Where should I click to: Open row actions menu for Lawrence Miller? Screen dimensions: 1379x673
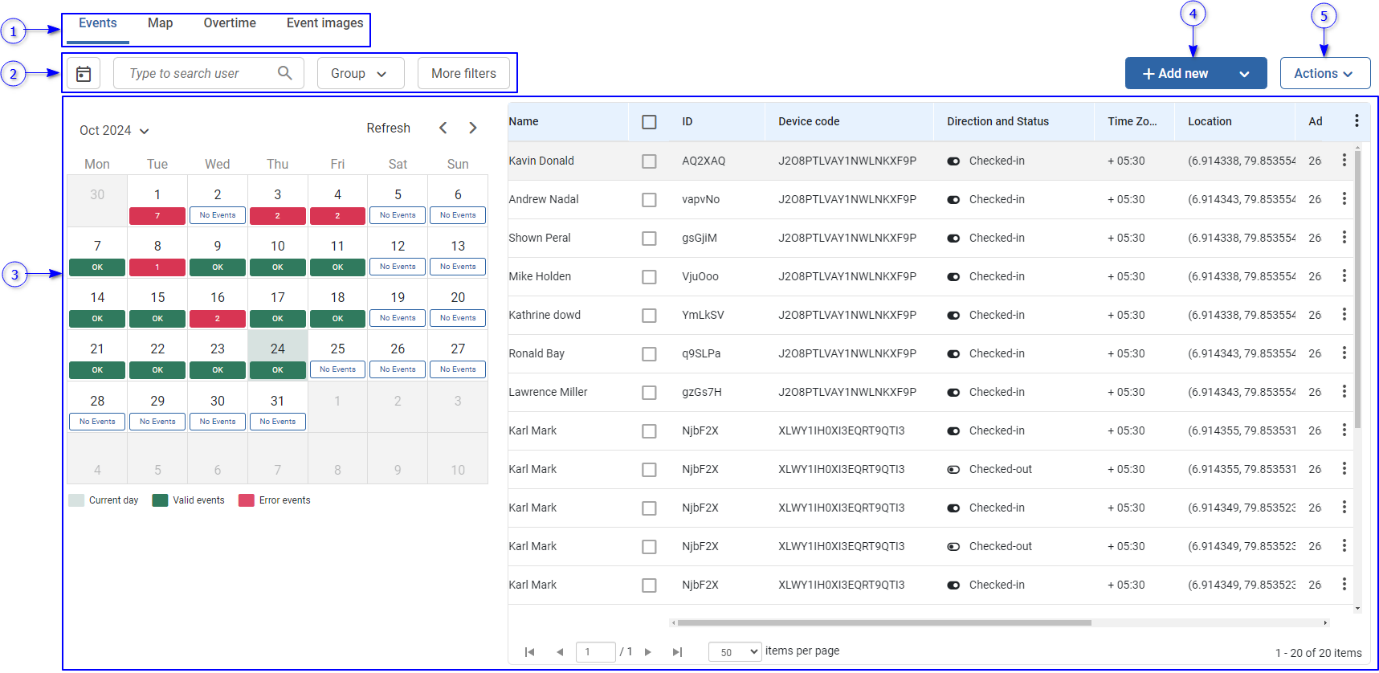coord(1344,392)
